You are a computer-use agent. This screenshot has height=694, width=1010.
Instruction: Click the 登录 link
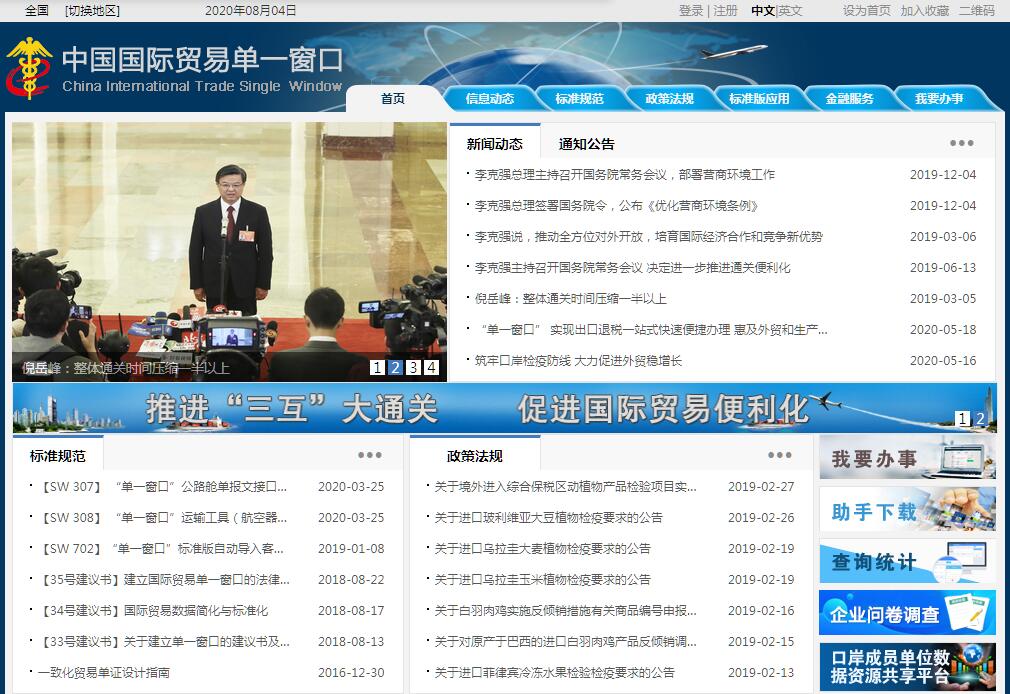click(x=691, y=10)
